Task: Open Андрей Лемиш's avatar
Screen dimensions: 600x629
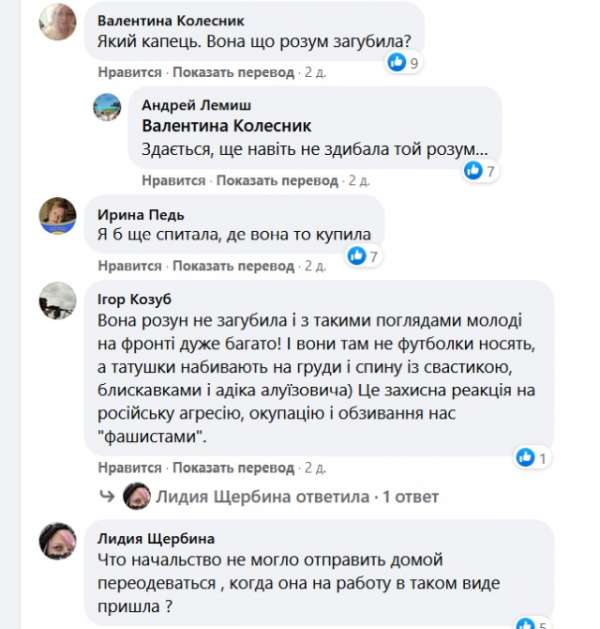Action: (x=107, y=107)
